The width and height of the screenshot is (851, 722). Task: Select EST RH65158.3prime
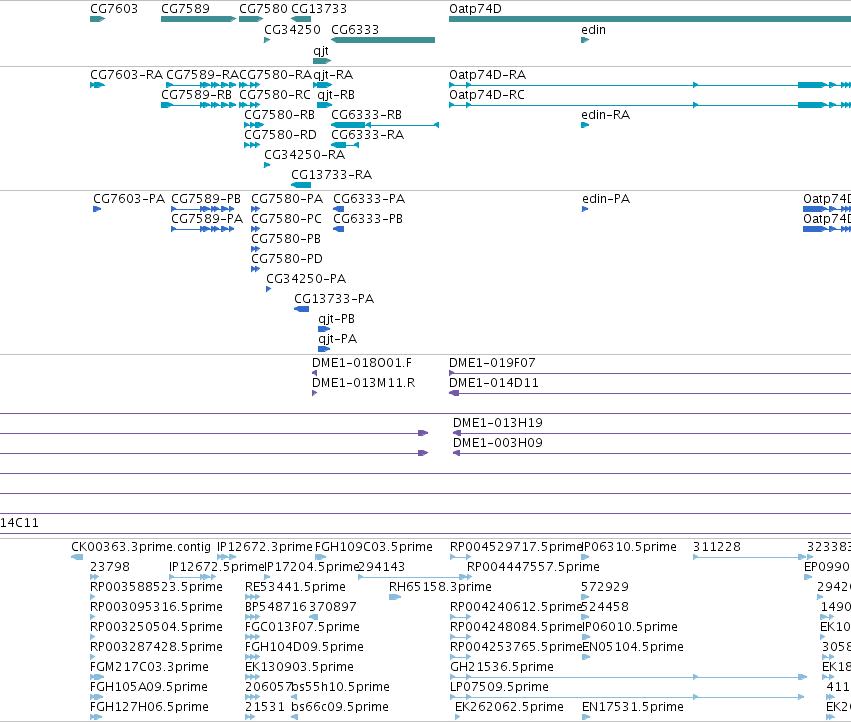click(x=395, y=597)
